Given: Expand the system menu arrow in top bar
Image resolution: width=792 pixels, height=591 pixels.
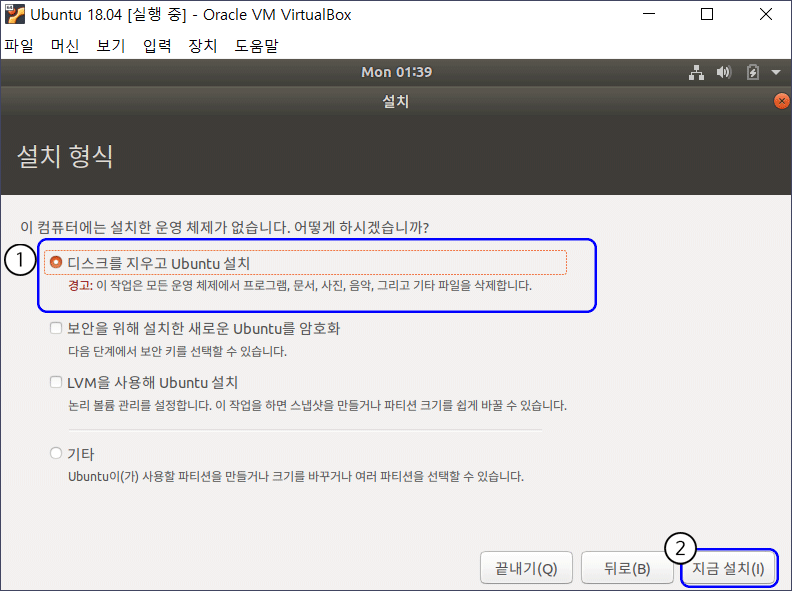Looking at the screenshot, I should click(776, 73).
